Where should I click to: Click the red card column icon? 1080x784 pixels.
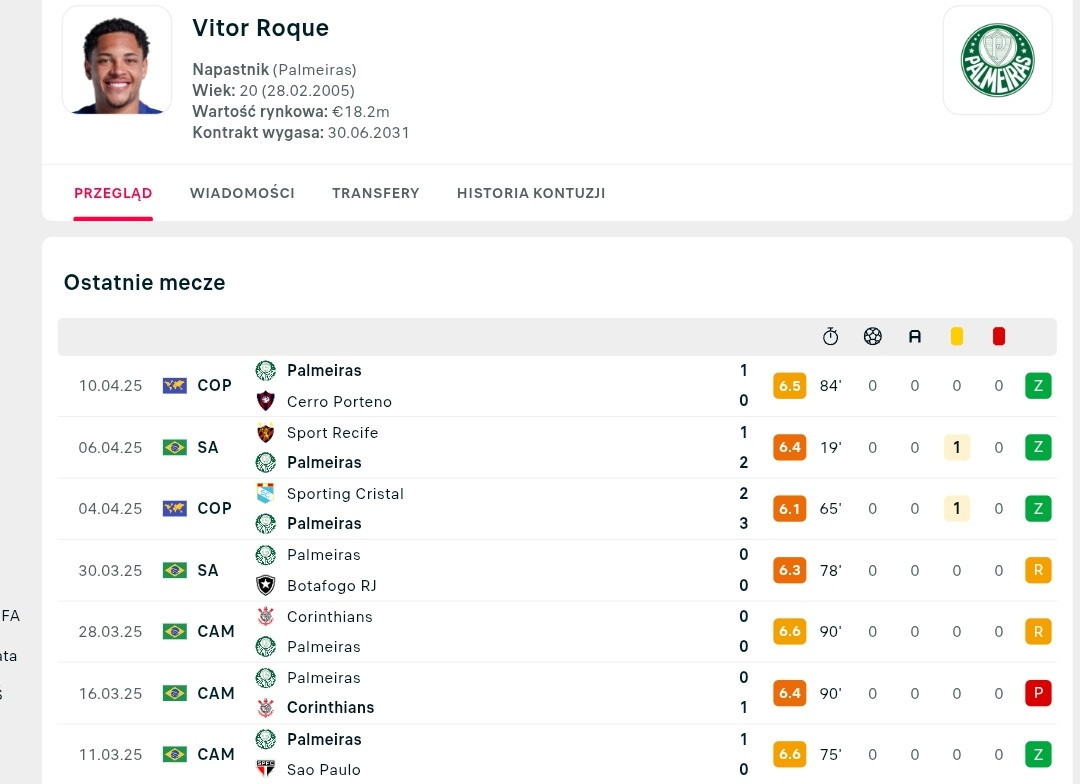click(999, 336)
